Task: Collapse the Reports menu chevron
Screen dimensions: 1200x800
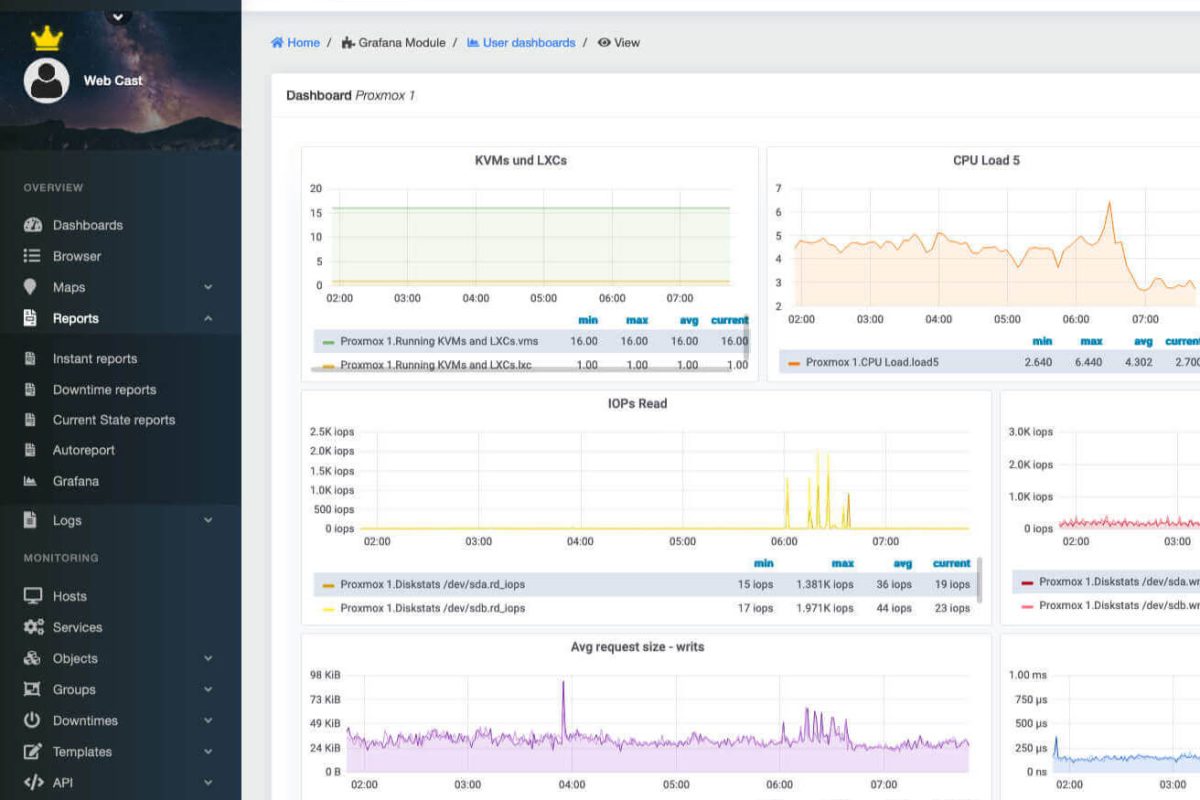Action: (208, 318)
